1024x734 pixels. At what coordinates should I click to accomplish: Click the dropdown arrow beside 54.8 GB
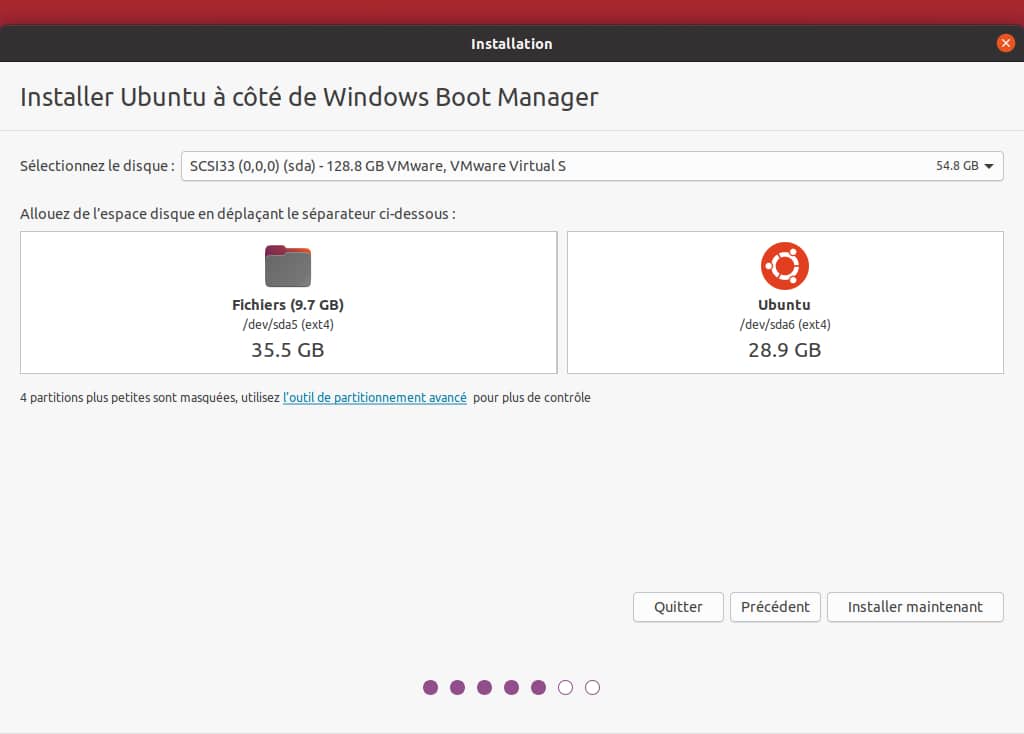tap(989, 166)
